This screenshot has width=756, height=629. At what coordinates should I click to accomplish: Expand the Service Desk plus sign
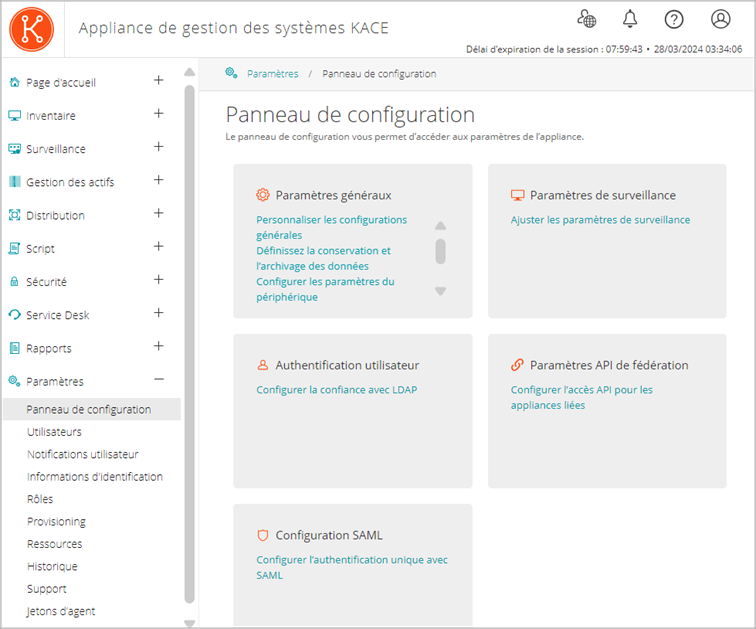[x=158, y=313]
